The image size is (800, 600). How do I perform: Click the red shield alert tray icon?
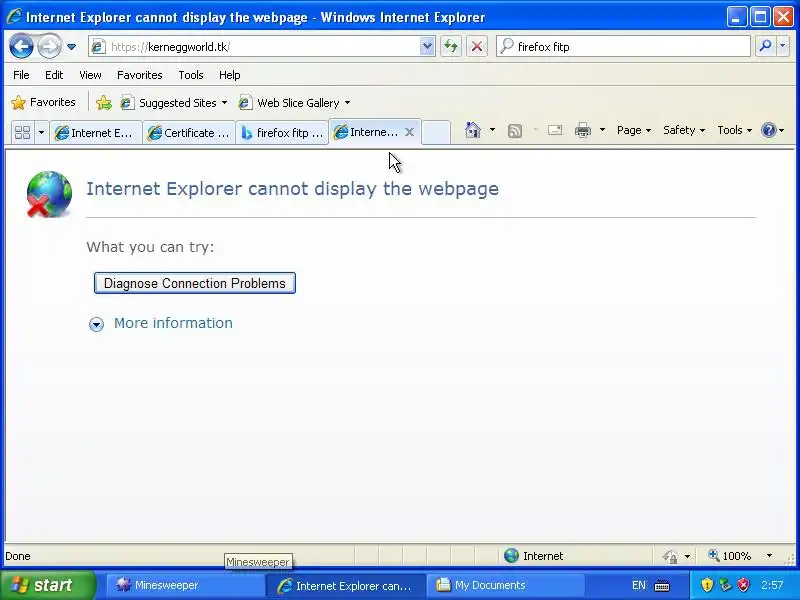click(x=744, y=585)
